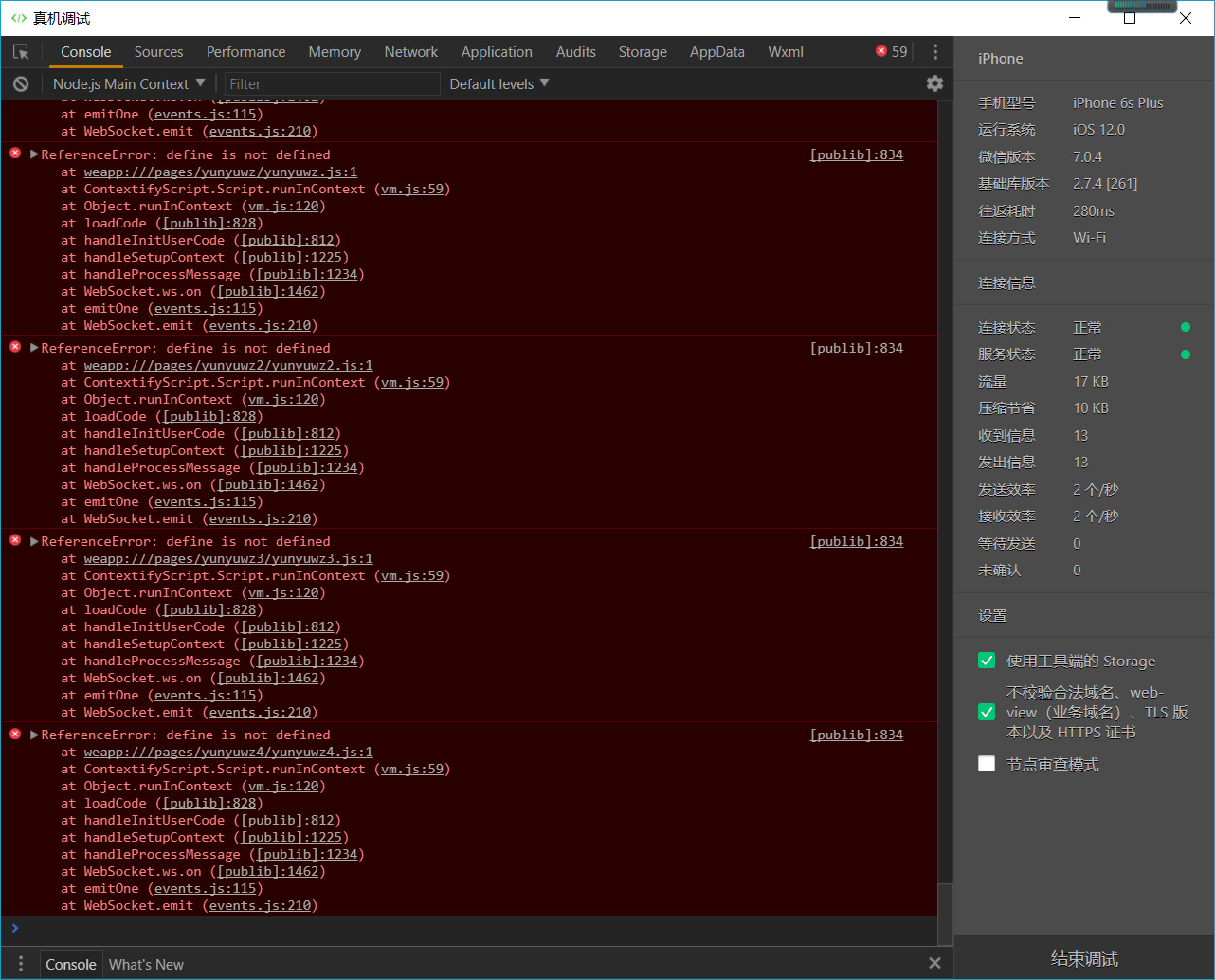Click the 连接状态 green status dot
Viewport: 1215px width, 980px height.
tap(1185, 327)
